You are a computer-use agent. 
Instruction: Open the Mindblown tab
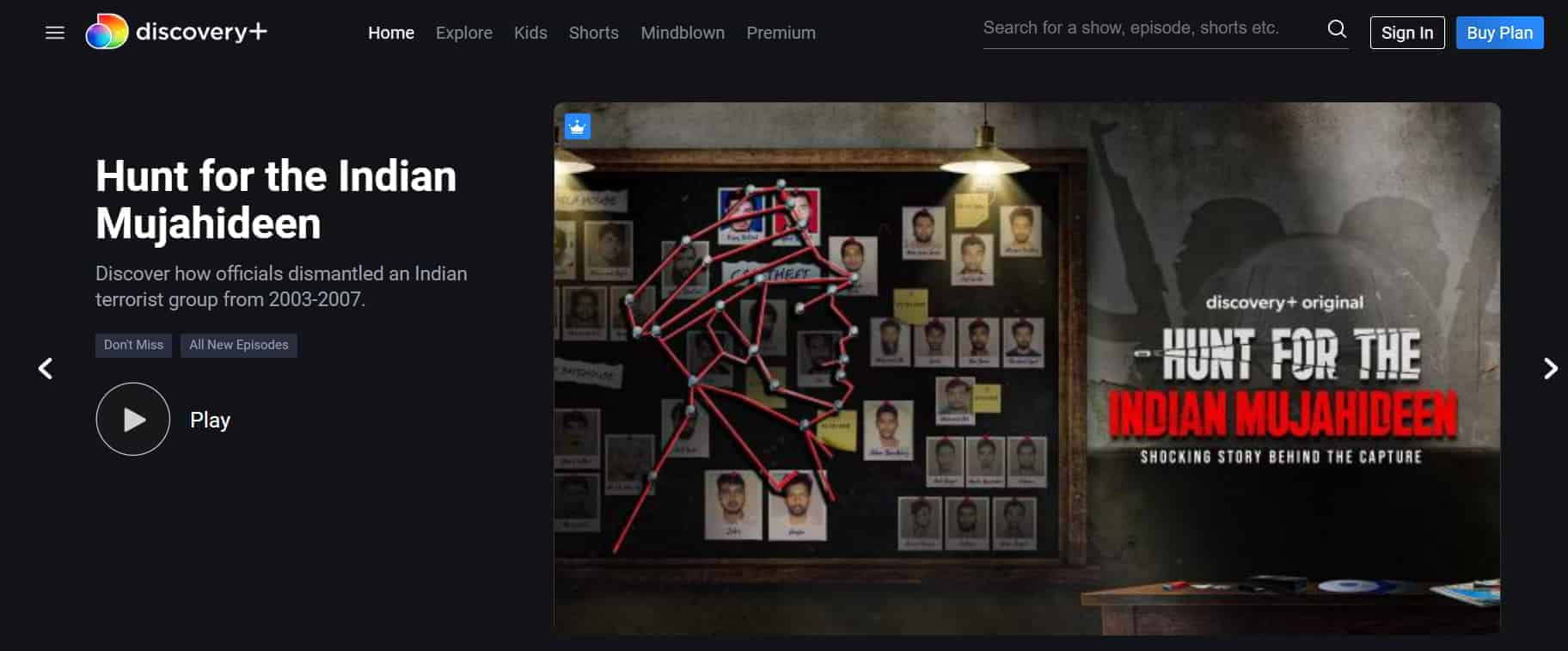tap(683, 33)
